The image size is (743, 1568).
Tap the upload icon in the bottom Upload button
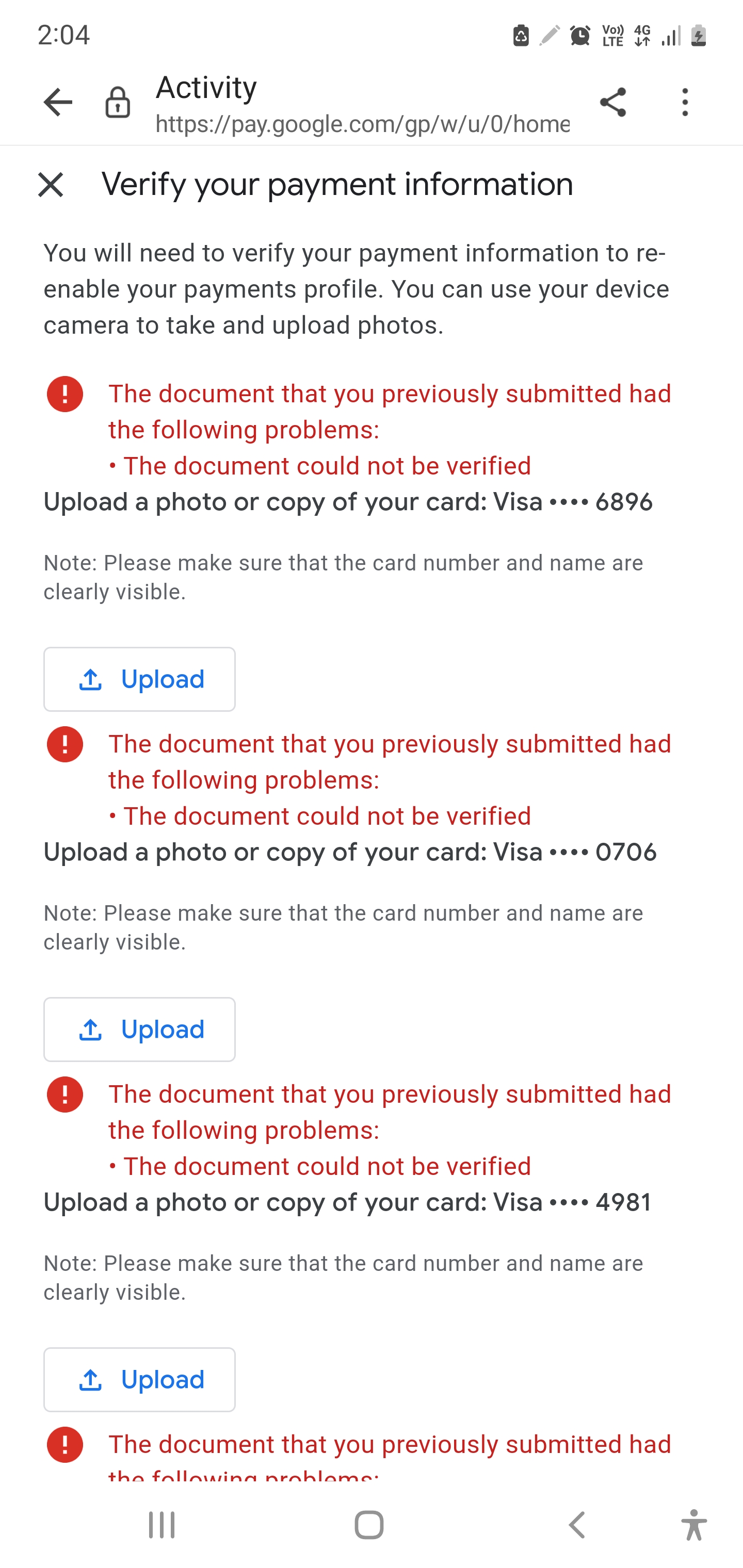click(x=90, y=1379)
